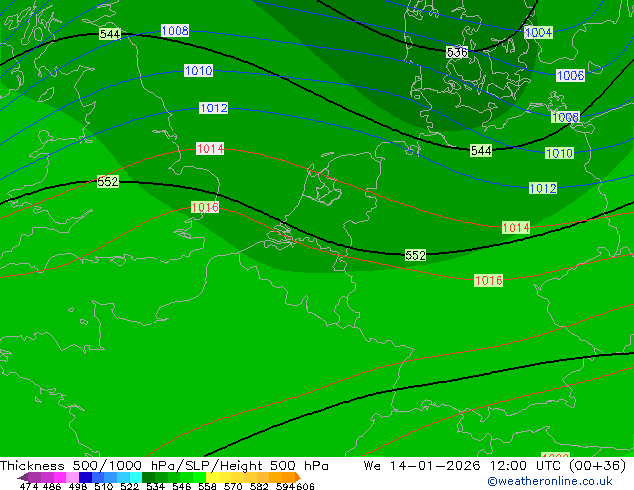Screen dimensions: 634x490
Task: Click the legend value 534
Action: click(x=155, y=486)
